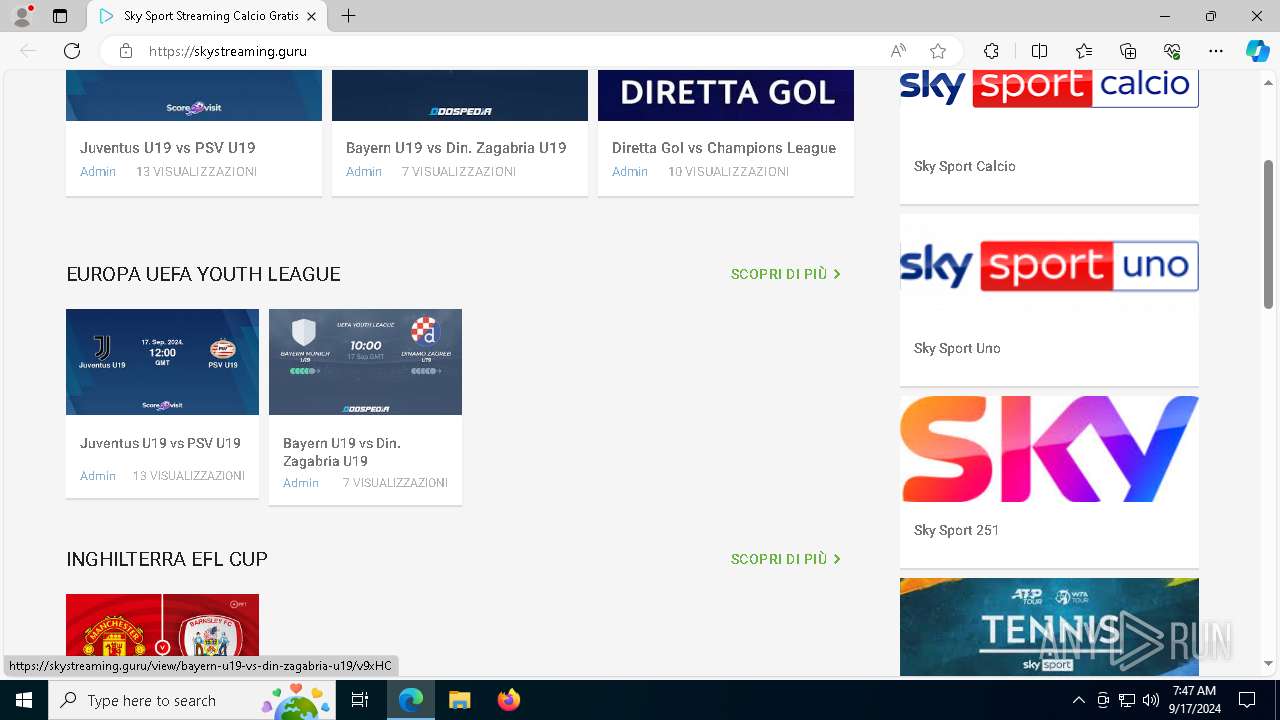This screenshot has height=720, width=1280.
Task: Open Task View on taskbar
Action: [360, 700]
